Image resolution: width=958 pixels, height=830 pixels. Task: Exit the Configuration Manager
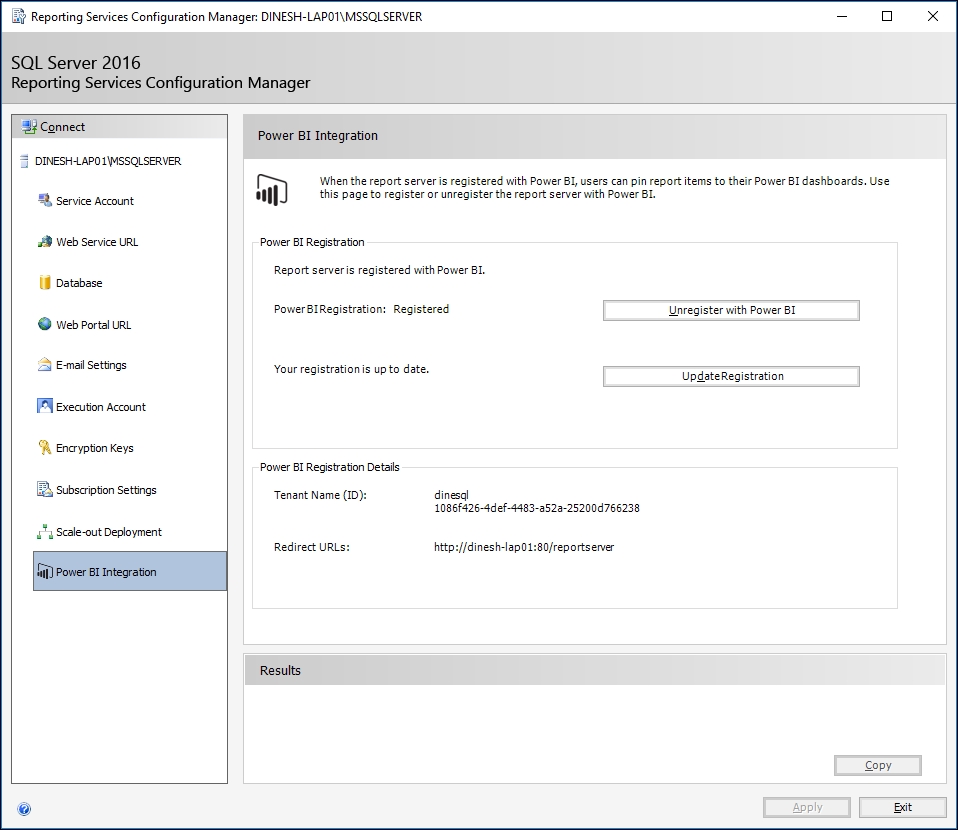pos(902,807)
